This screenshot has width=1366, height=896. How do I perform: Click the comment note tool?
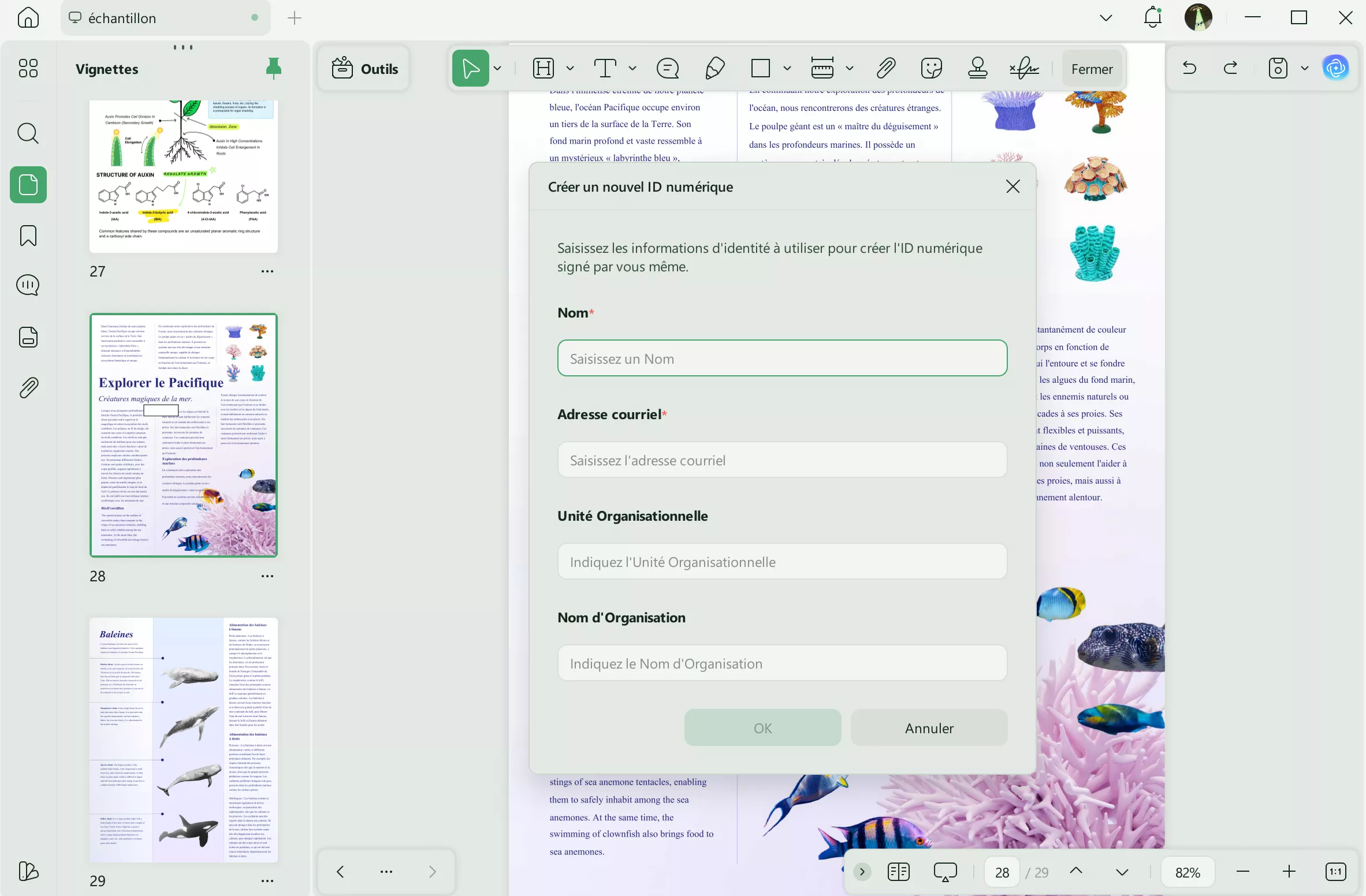[x=668, y=69]
